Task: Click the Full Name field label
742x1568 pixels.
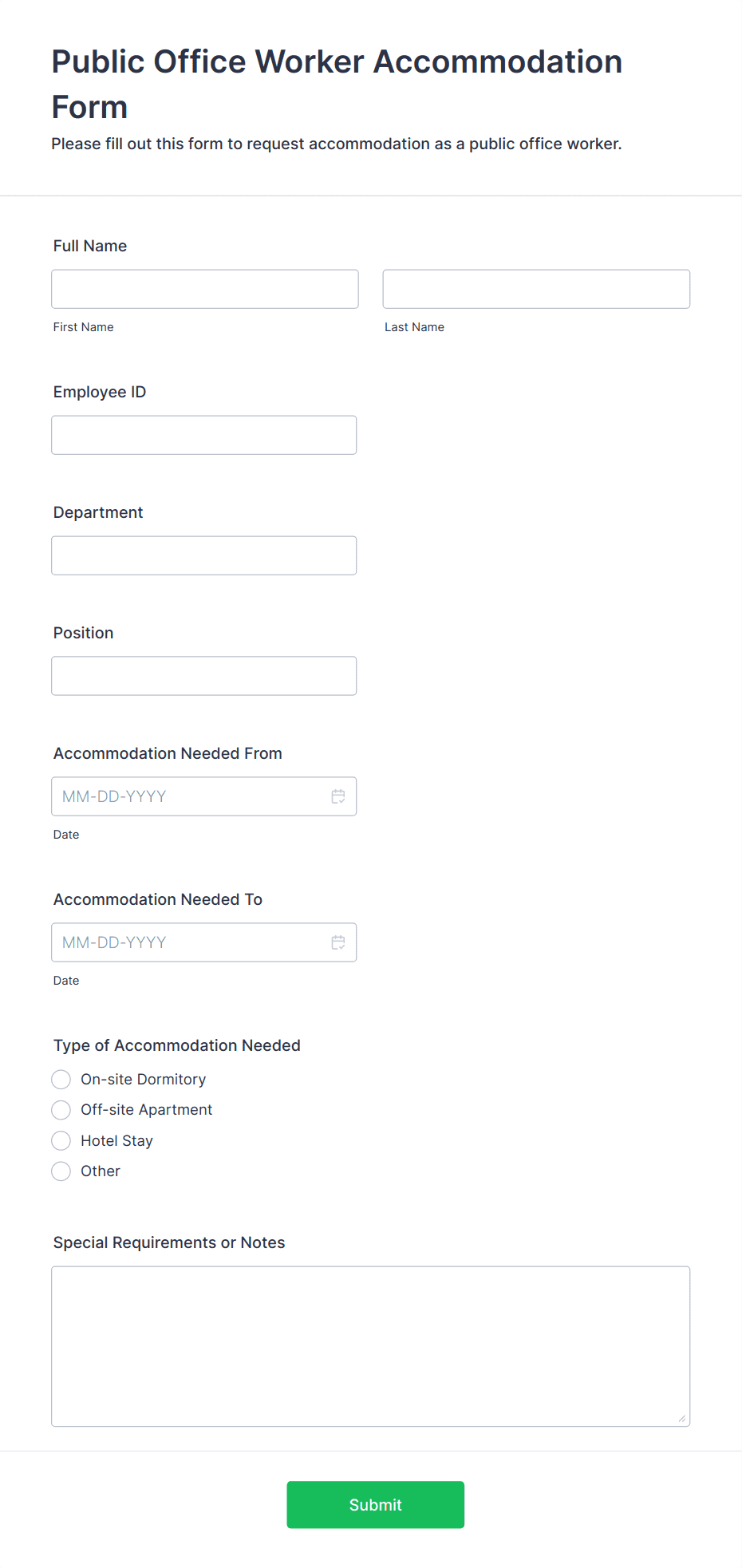Action: tap(90, 246)
